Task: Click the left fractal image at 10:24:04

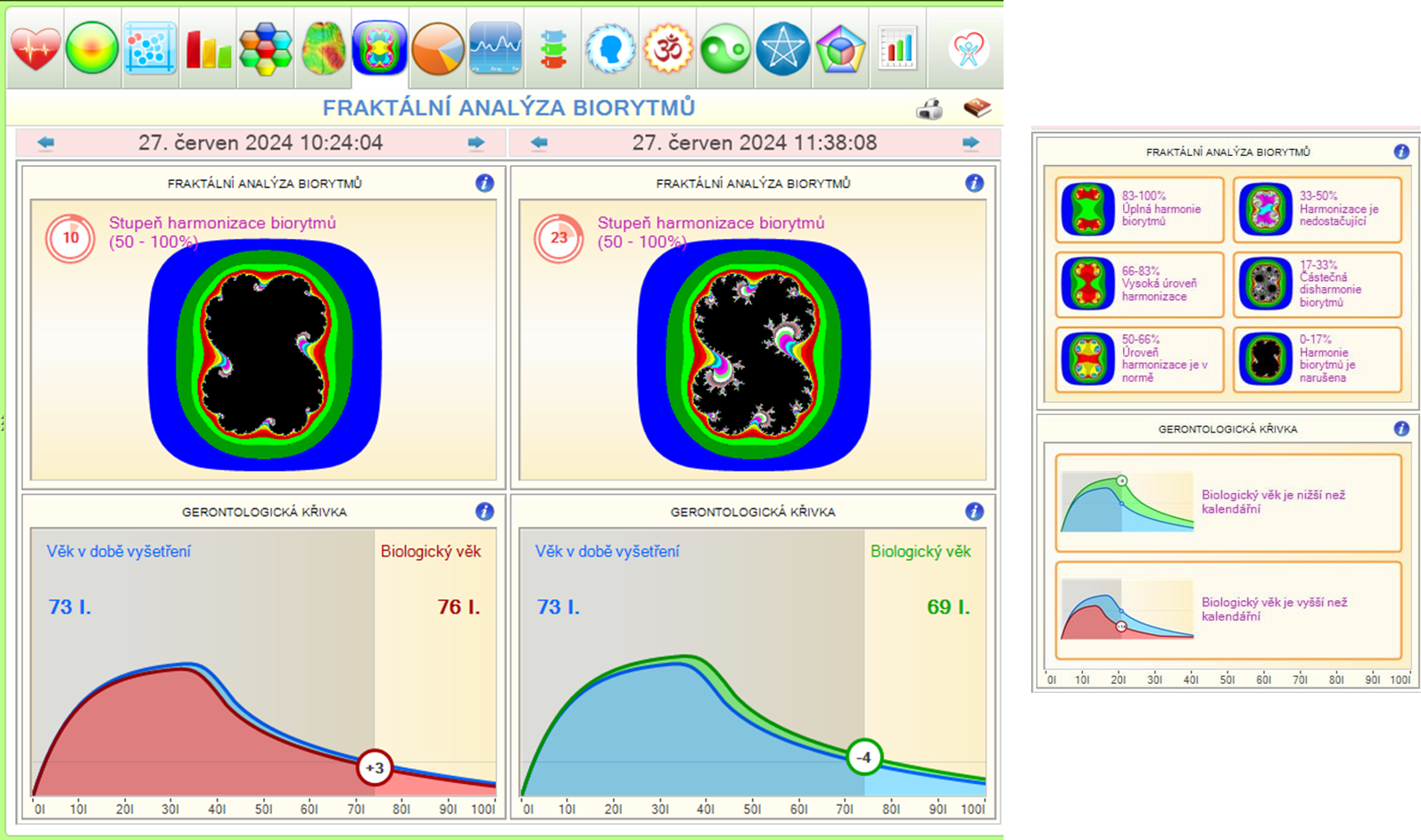Action: pyautogui.click(x=265, y=354)
